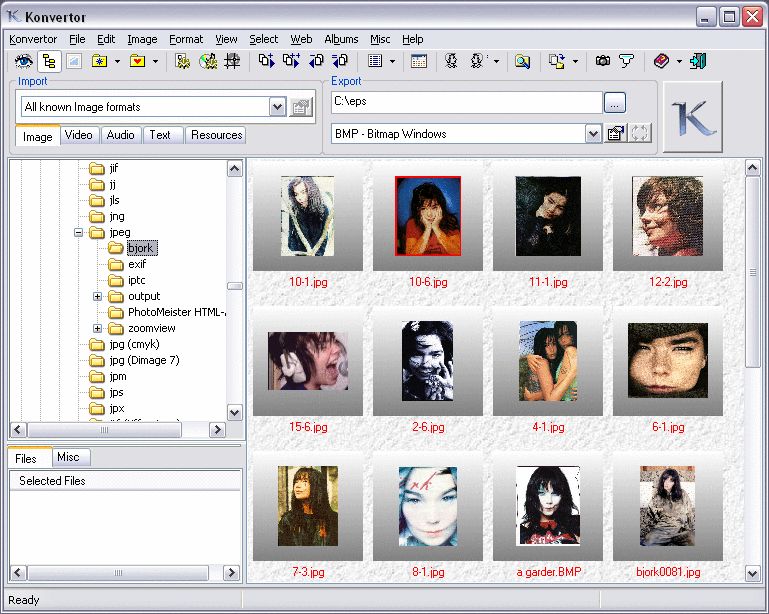Click the first face portrait icon

[451, 61]
